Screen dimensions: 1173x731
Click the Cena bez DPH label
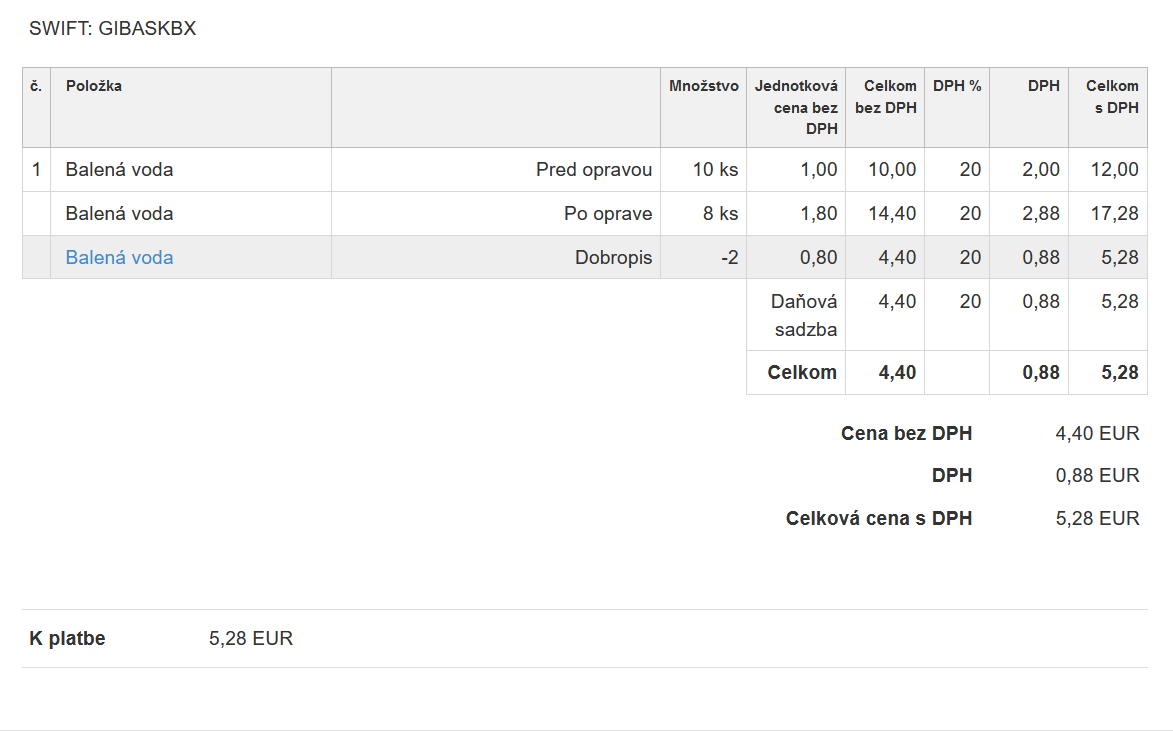coord(906,434)
